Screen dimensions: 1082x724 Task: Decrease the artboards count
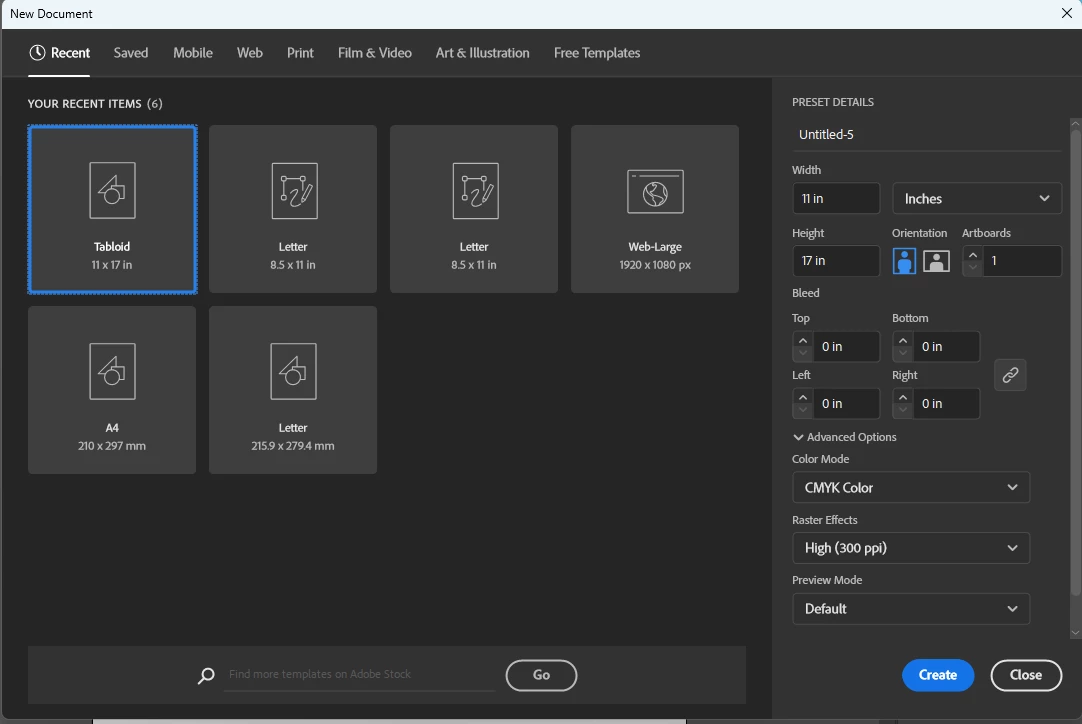pyautogui.click(x=972, y=267)
